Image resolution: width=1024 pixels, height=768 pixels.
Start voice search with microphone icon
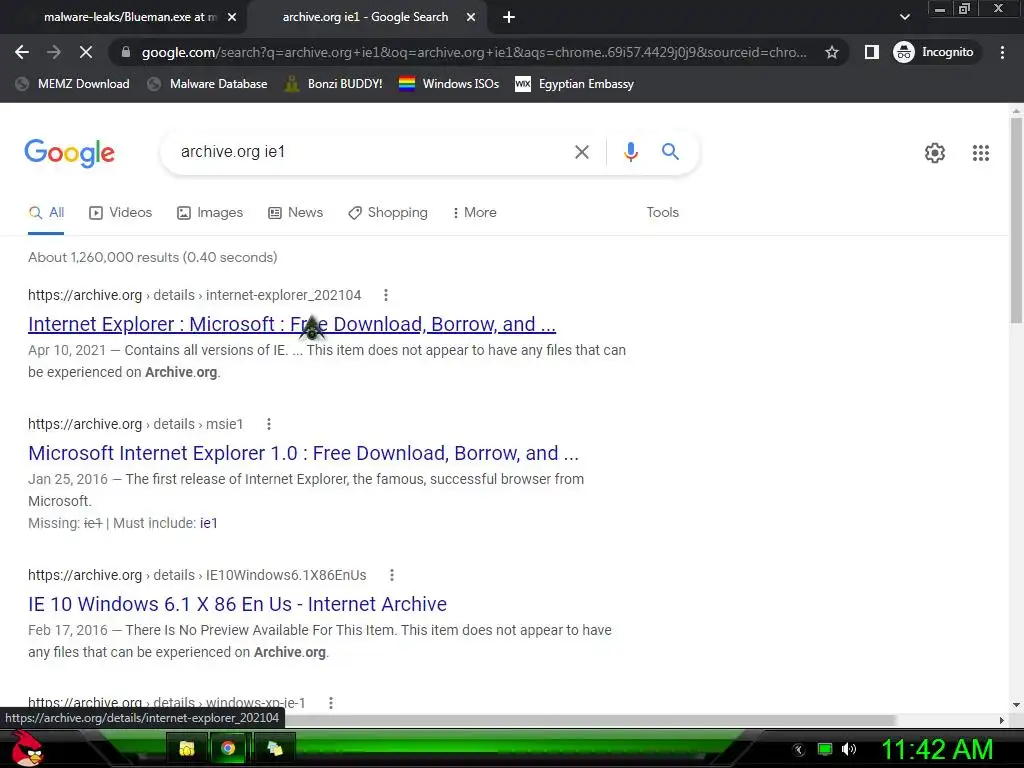click(630, 152)
